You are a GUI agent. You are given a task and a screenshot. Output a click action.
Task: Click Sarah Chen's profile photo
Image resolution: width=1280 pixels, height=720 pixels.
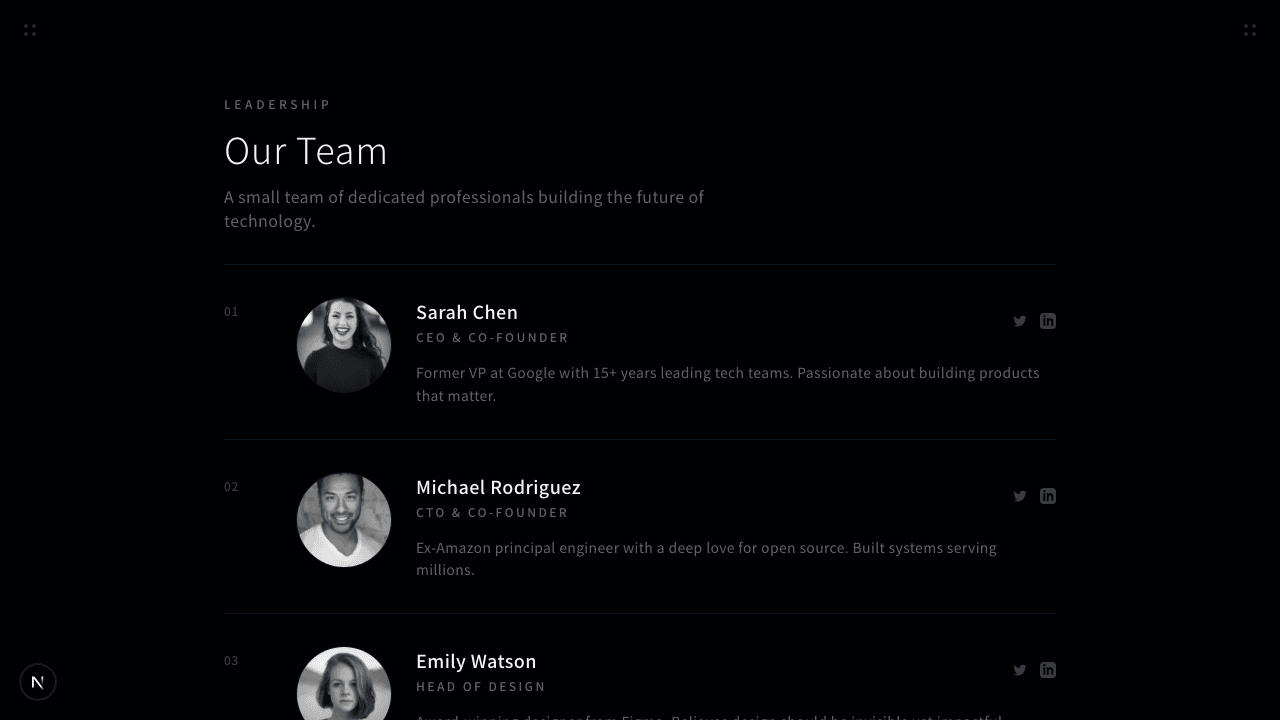coord(343,345)
